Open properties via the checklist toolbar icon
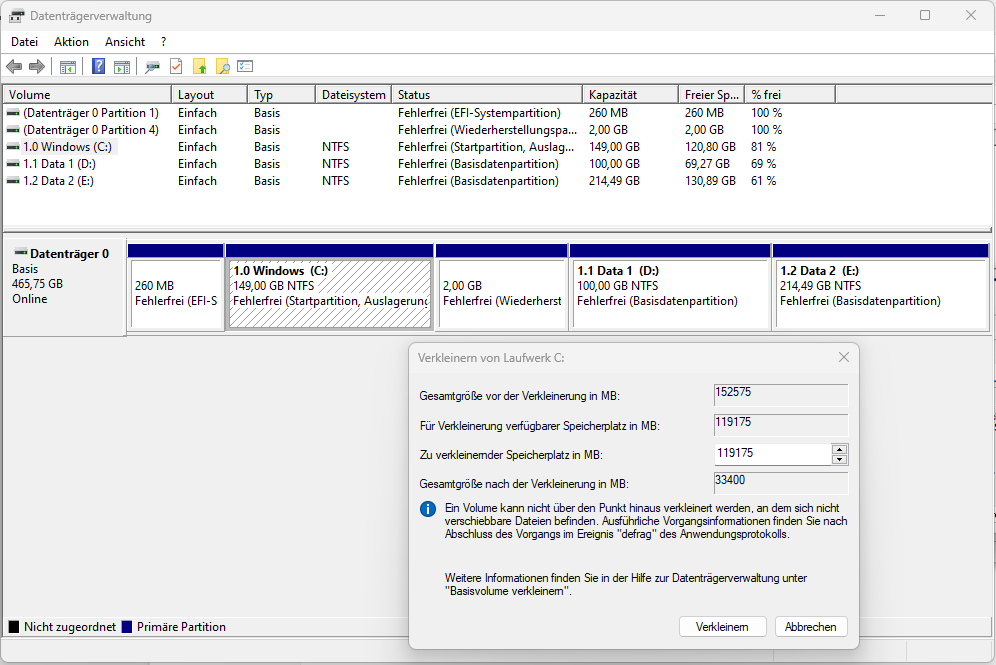The image size is (996, 665). coord(245,66)
